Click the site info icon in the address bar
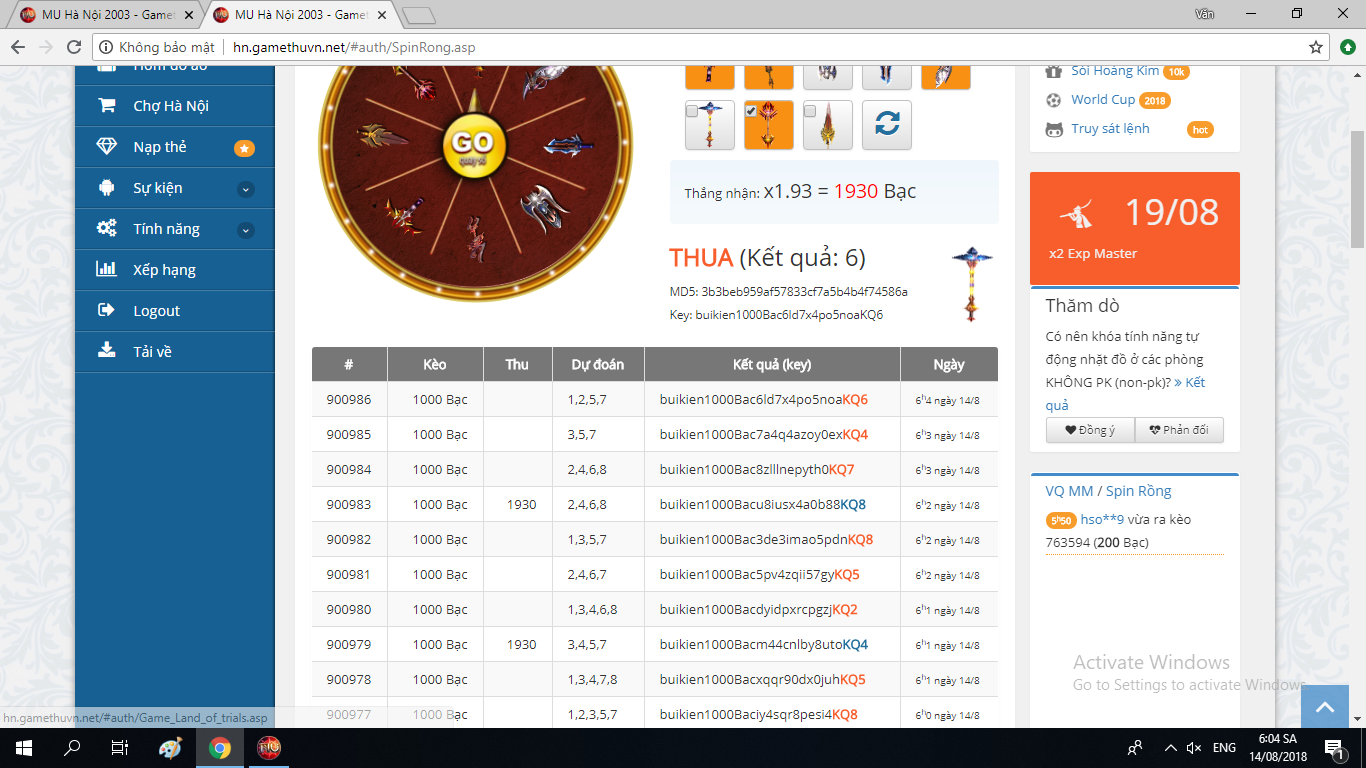Image resolution: width=1366 pixels, height=768 pixels. click(x=106, y=47)
